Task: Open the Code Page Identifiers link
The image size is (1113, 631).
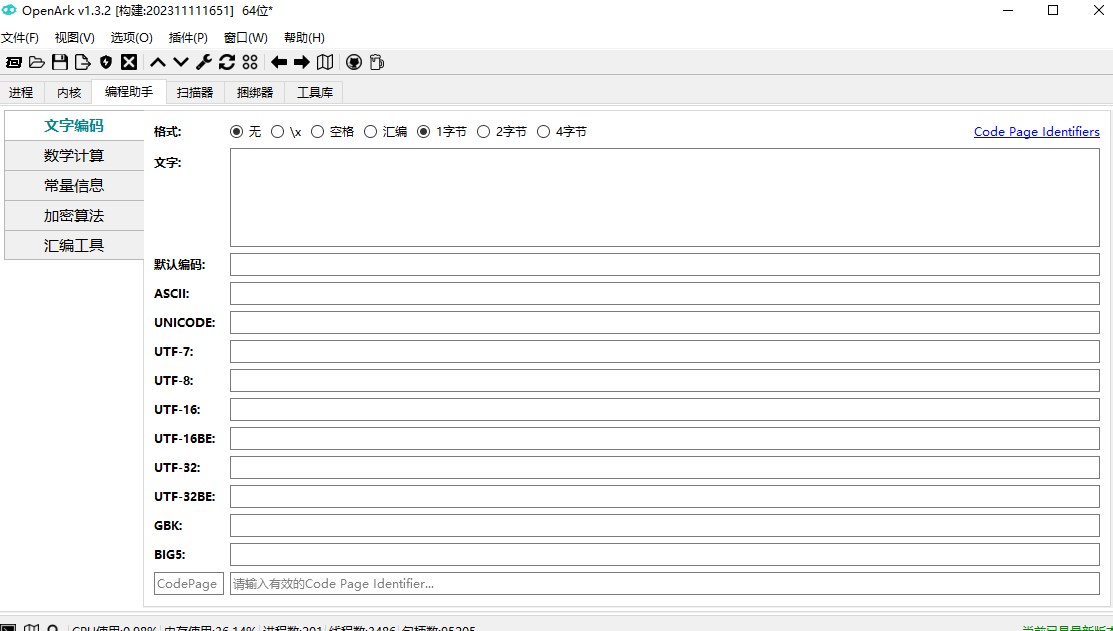Action: coord(1036,132)
